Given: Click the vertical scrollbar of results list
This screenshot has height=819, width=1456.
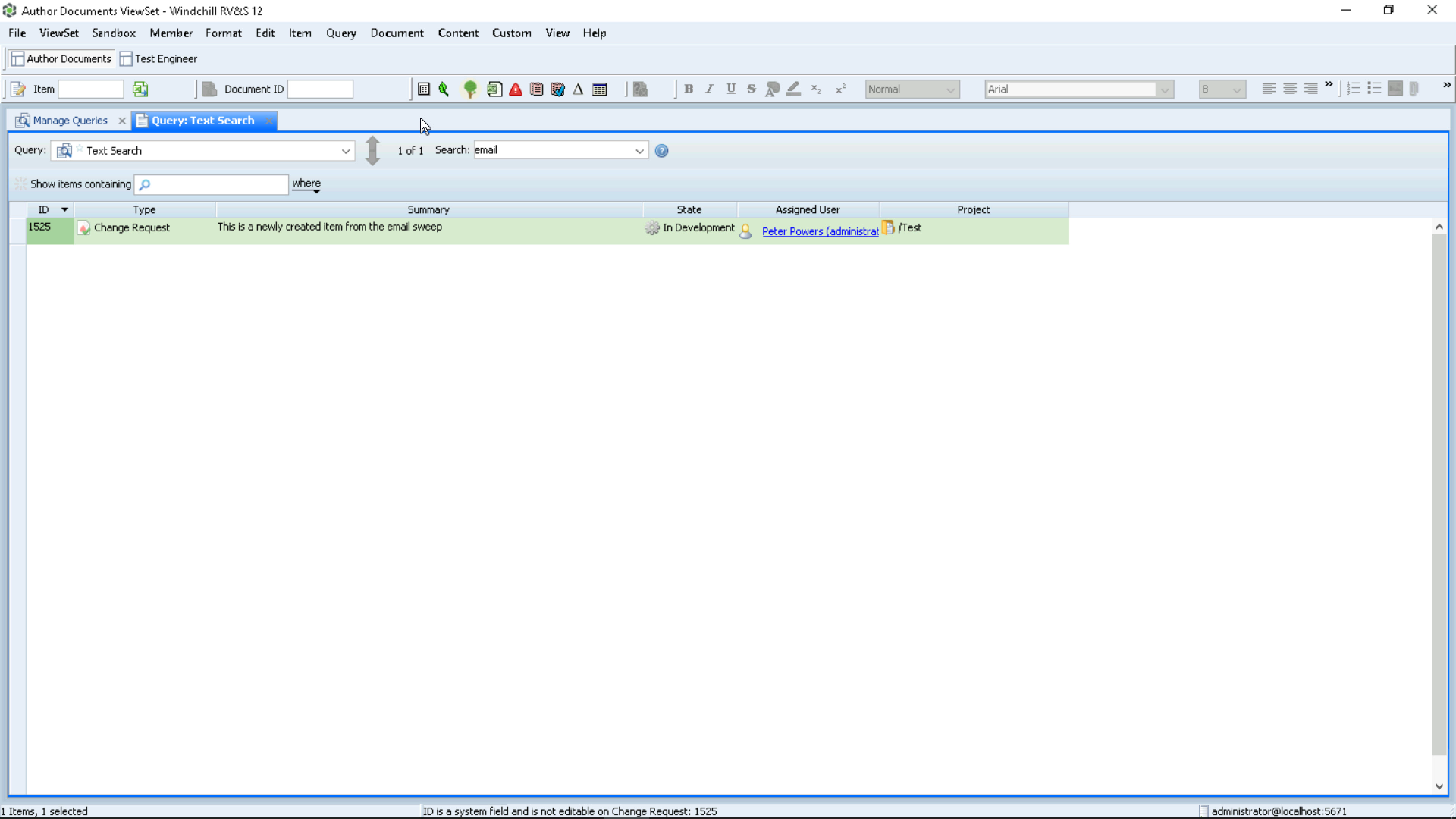Looking at the screenshot, I should [x=1439, y=494].
